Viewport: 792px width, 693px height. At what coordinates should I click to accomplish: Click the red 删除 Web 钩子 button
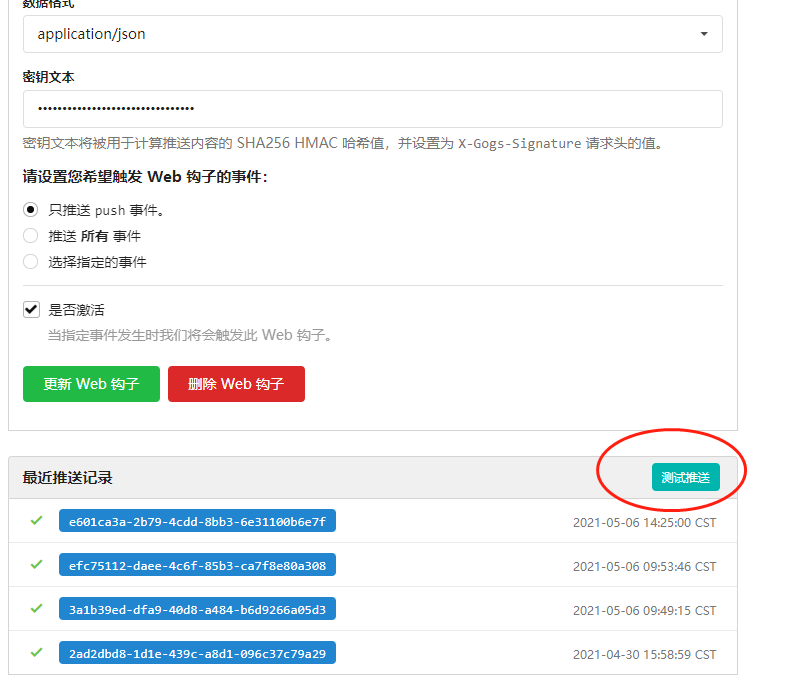tap(236, 384)
